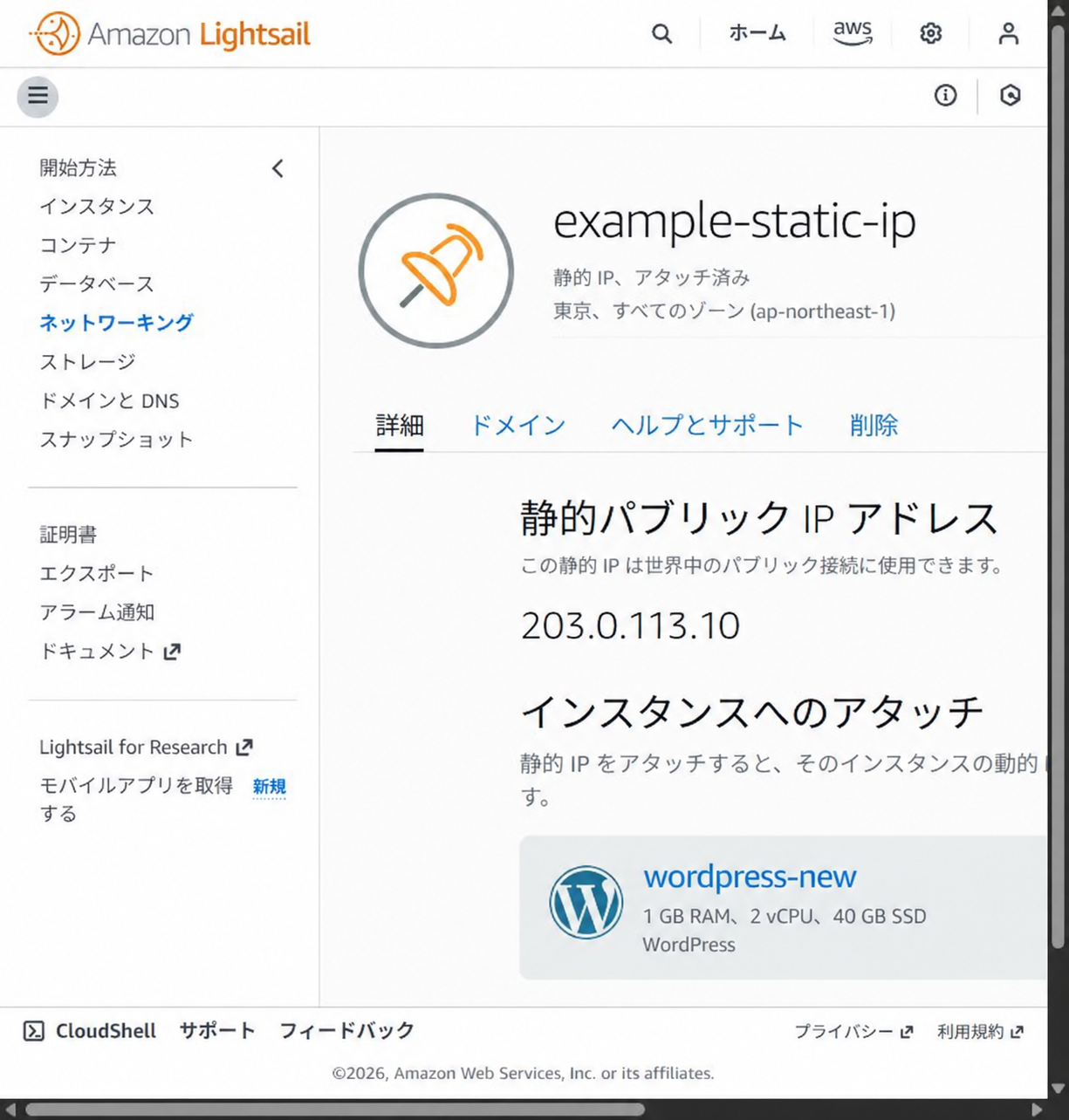Click external-link icon beside Lightsail for Research
Image resolution: width=1069 pixels, height=1120 pixels.
244,747
